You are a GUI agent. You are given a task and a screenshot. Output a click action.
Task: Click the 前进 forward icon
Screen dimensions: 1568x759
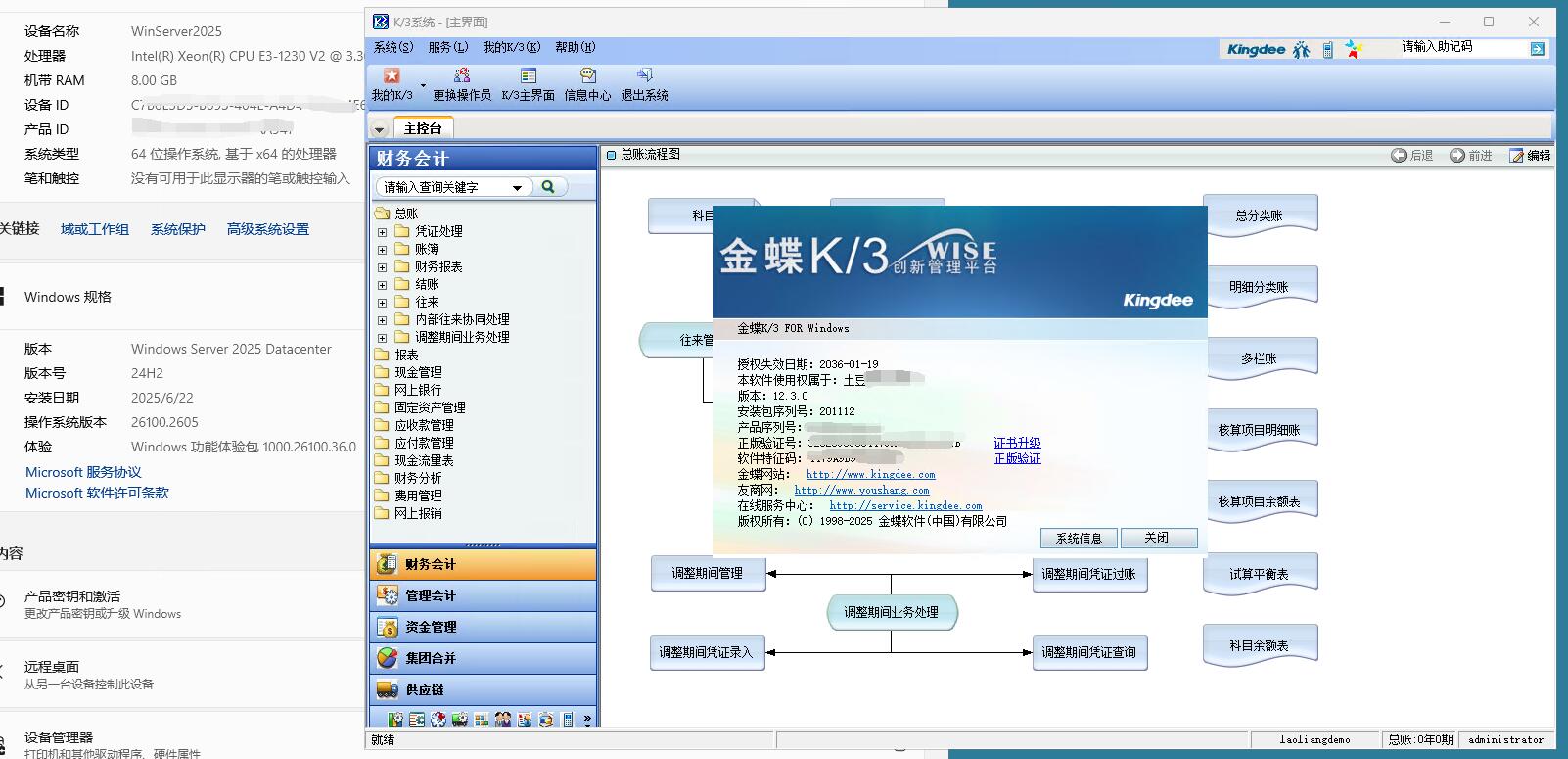pyautogui.click(x=1457, y=155)
